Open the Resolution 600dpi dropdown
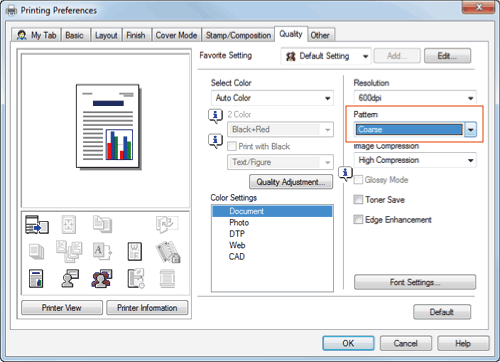Image resolution: width=500 pixels, height=362 pixels. (415, 98)
